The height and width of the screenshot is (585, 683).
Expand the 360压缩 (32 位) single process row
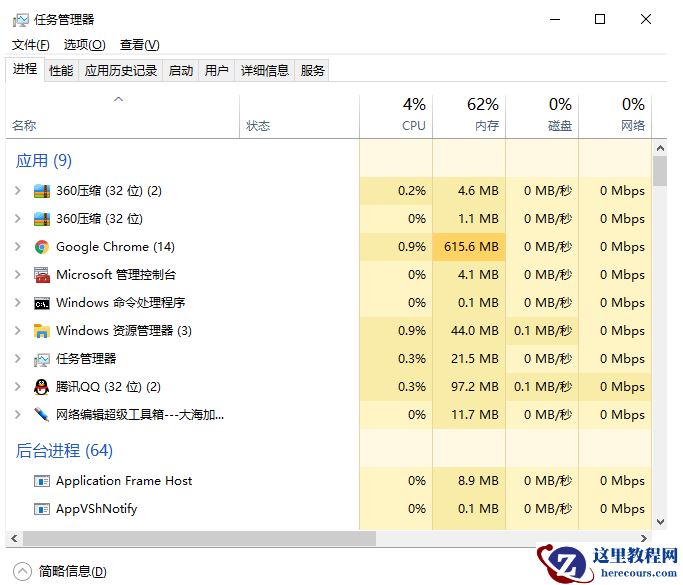17,219
